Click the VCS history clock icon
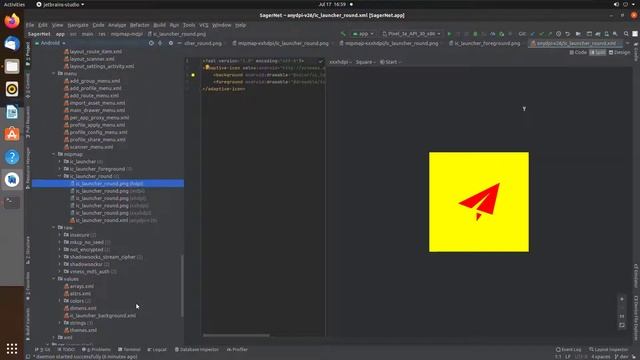Screen dimensions: 640x360 [558, 34]
